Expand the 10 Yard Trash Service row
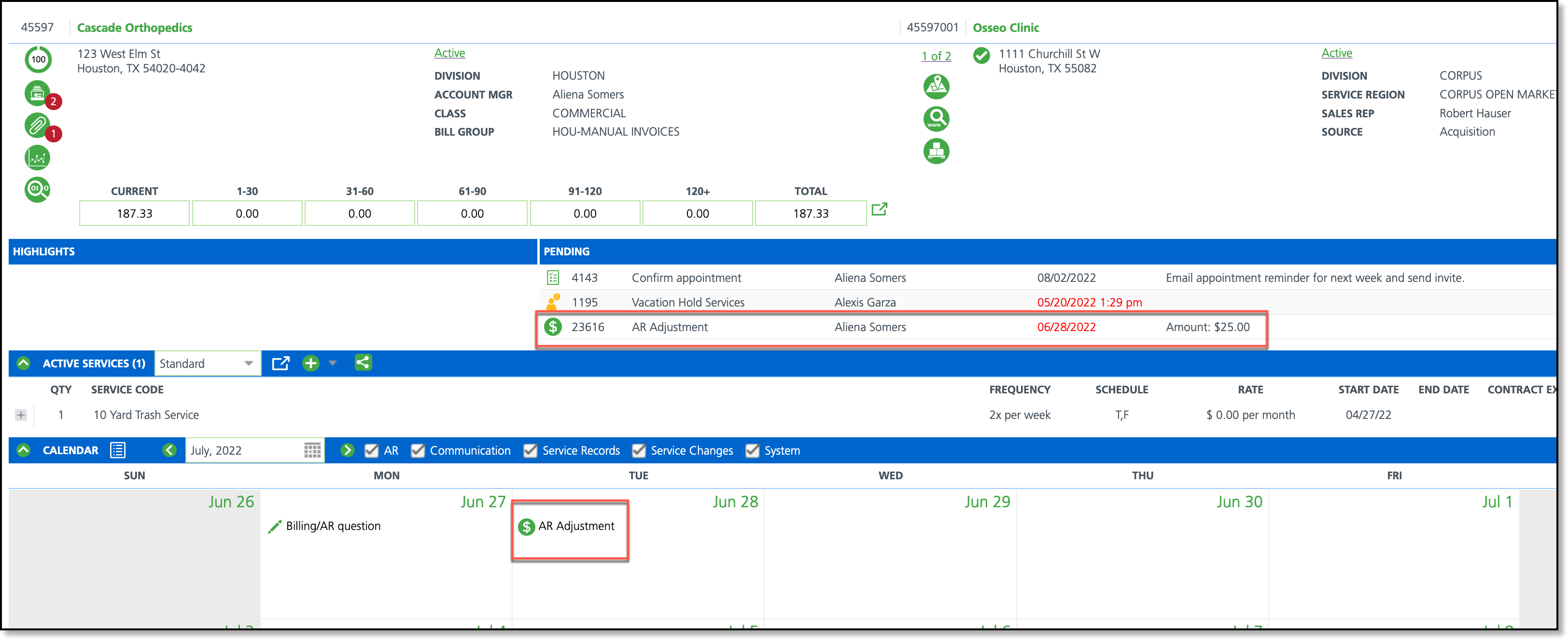This screenshot has height=640, width=1568. coord(21,415)
